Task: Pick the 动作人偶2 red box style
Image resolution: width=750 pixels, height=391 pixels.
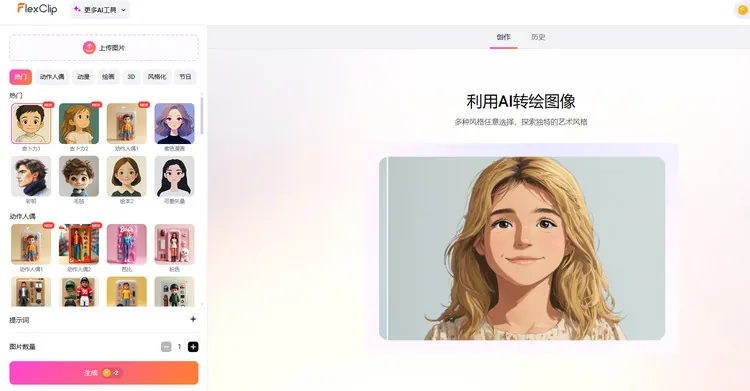Action: tap(79, 244)
